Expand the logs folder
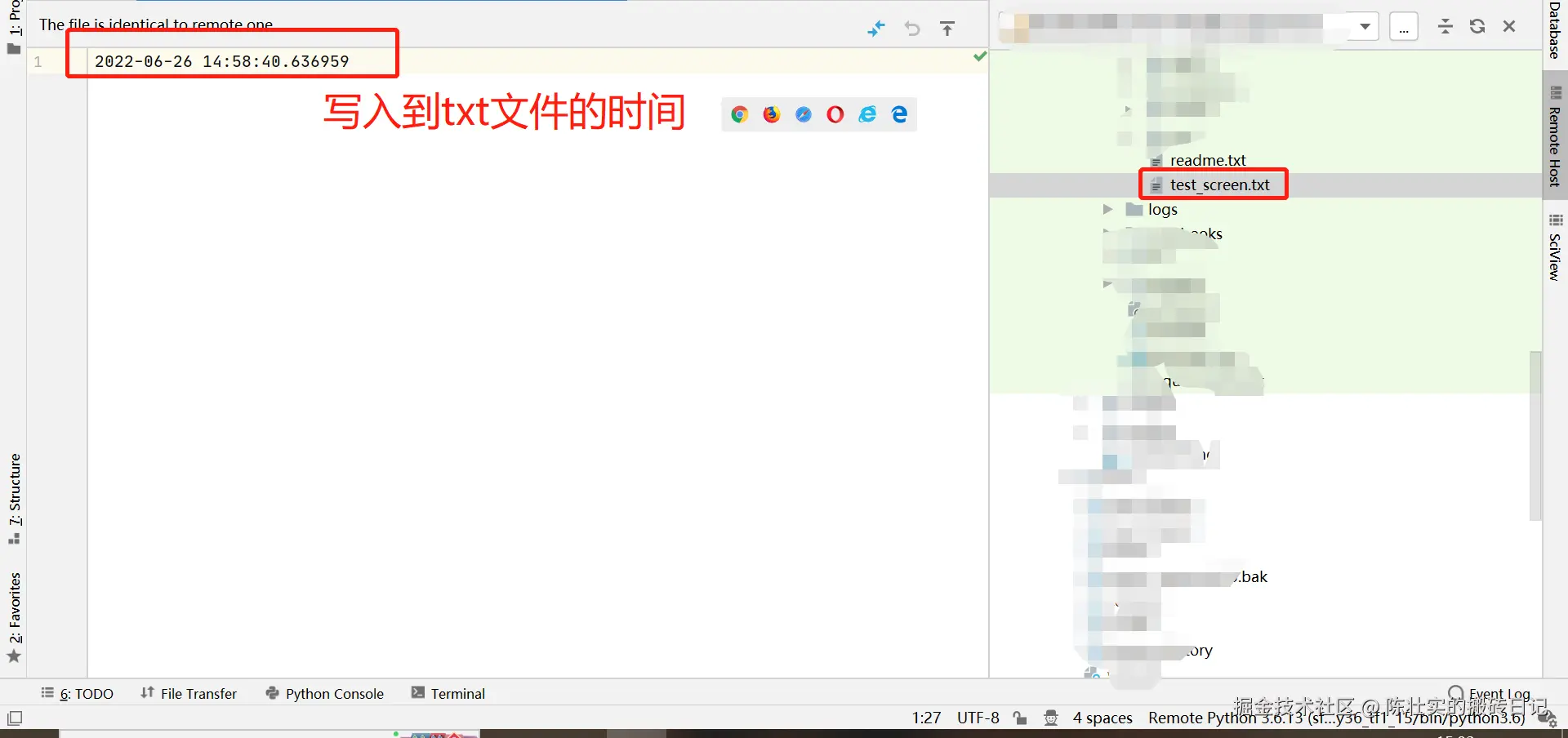This screenshot has width=1568, height=738. pyautogui.click(x=1107, y=209)
